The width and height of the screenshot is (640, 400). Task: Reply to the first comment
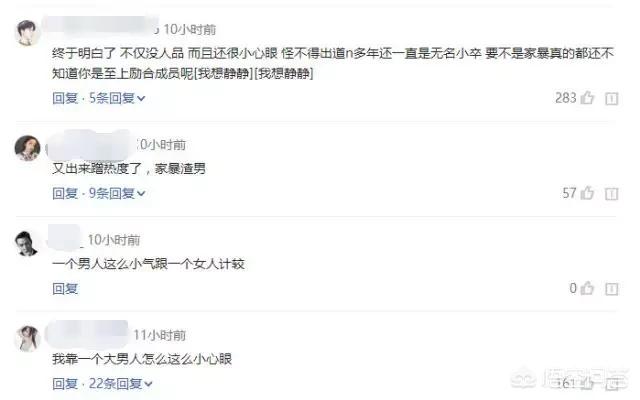(x=65, y=98)
